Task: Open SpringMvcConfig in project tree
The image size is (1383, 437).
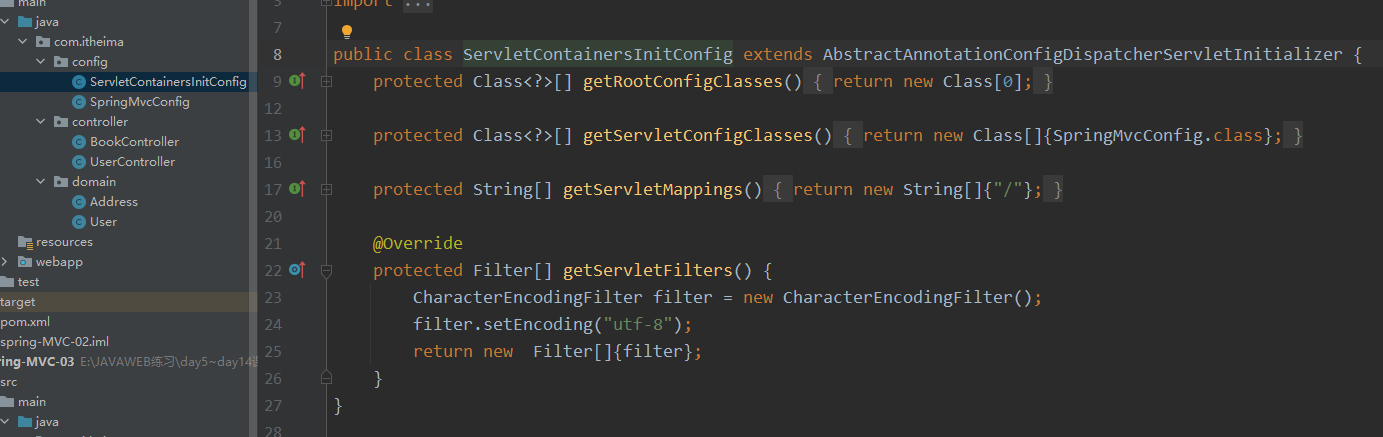Action: click(x=139, y=102)
